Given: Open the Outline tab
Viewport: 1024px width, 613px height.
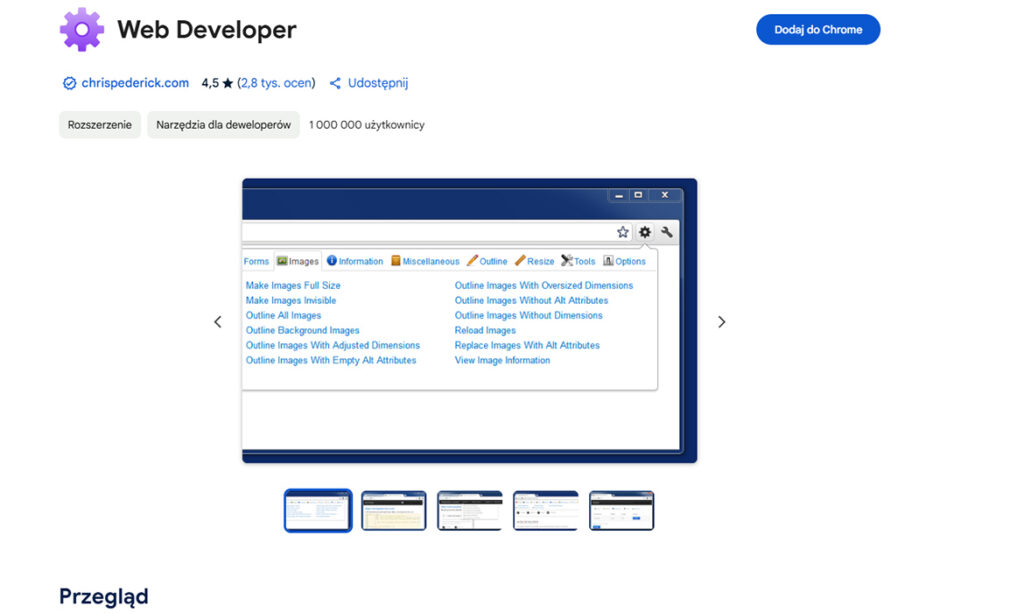Looking at the screenshot, I should [487, 261].
